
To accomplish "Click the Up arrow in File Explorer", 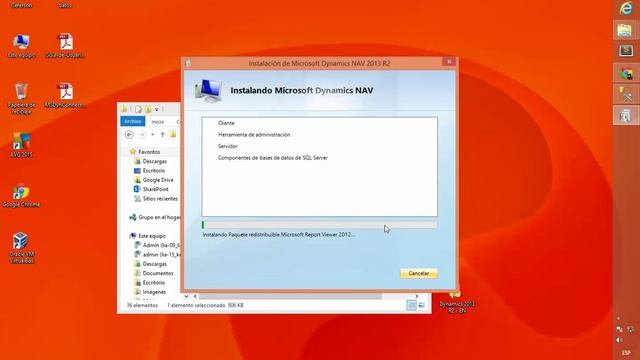I will click(162, 134).
